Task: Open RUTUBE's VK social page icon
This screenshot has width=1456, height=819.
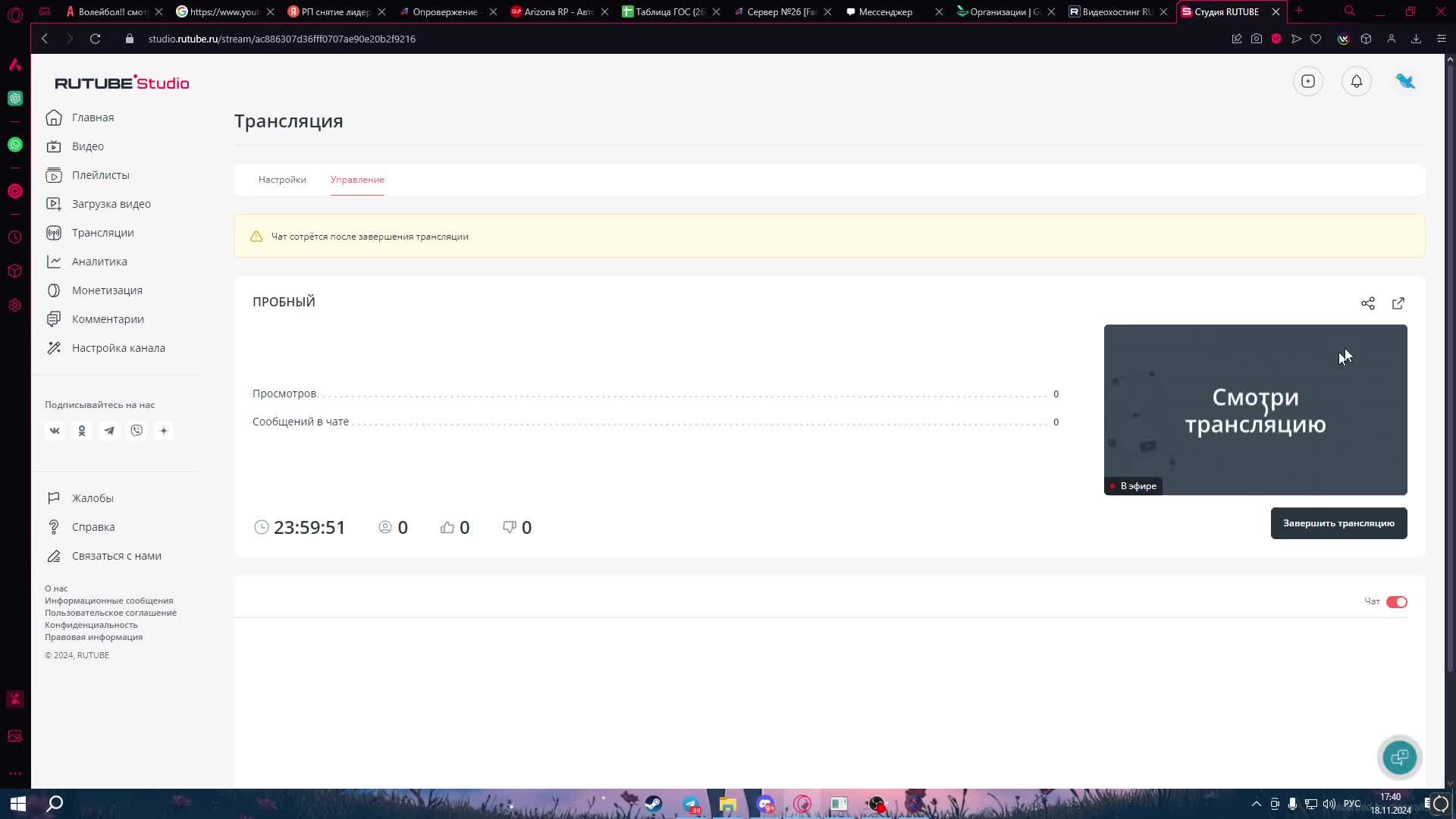Action: click(55, 431)
